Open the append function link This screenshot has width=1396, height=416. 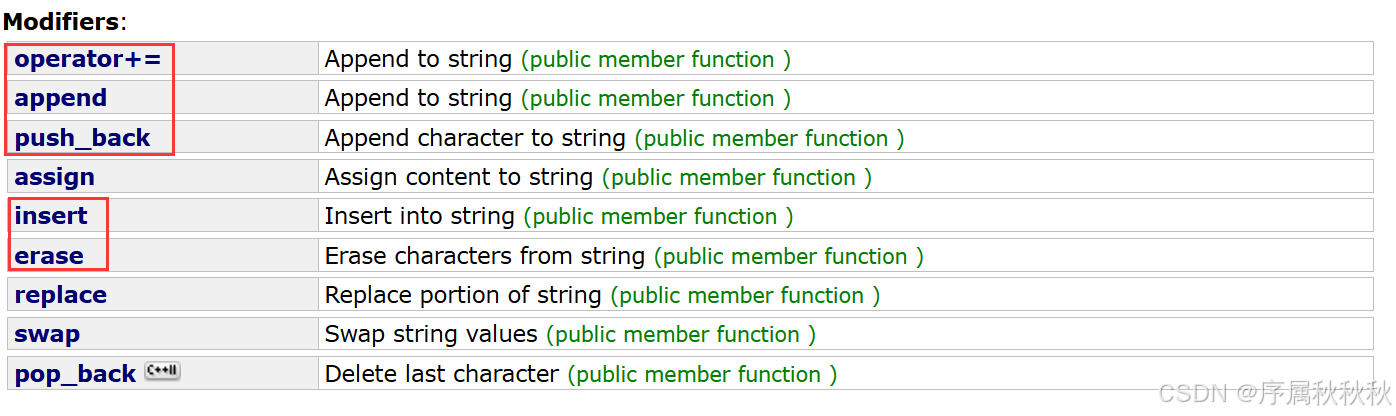[60, 98]
